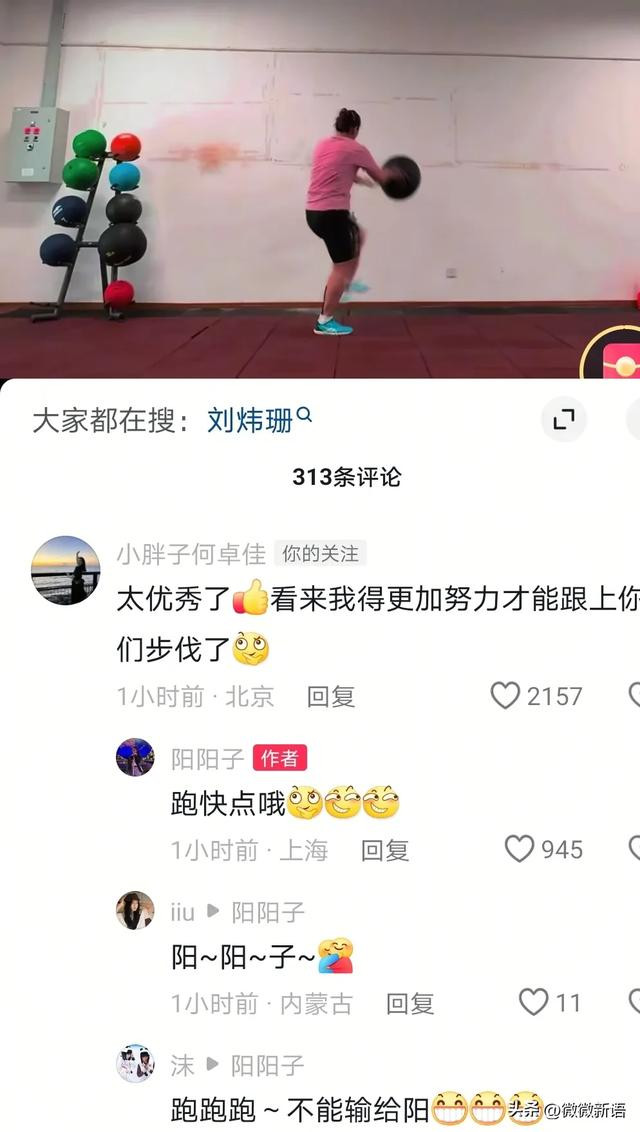Like iiu's reply with 11 likes
This screenshot has width=640, height=1132.
click(x=534, y=1002)
